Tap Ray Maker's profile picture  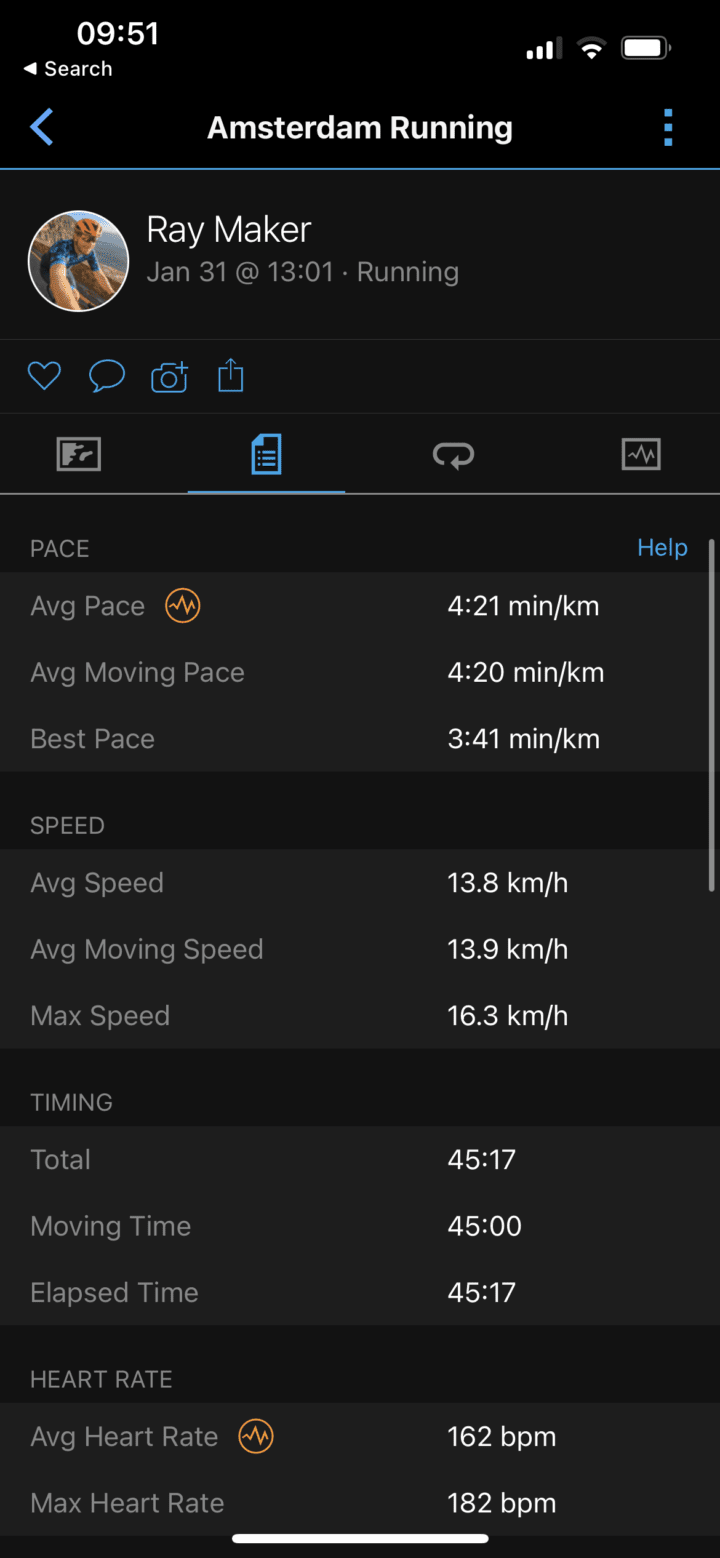pos(78,261)
